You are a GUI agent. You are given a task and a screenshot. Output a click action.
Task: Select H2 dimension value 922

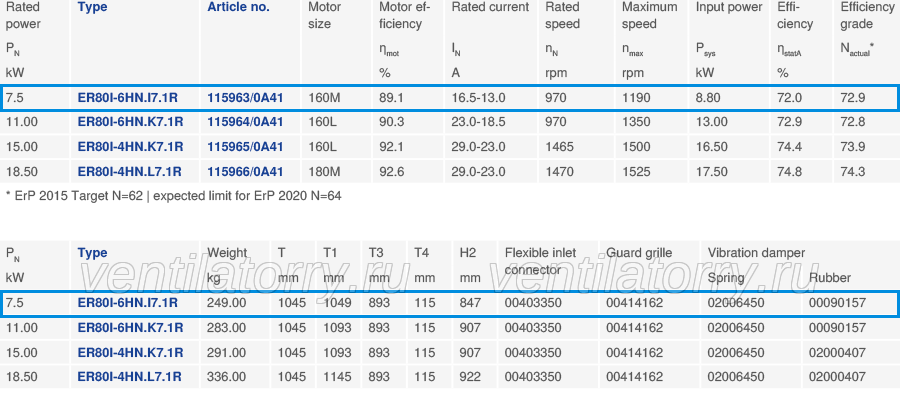(470, 377)
